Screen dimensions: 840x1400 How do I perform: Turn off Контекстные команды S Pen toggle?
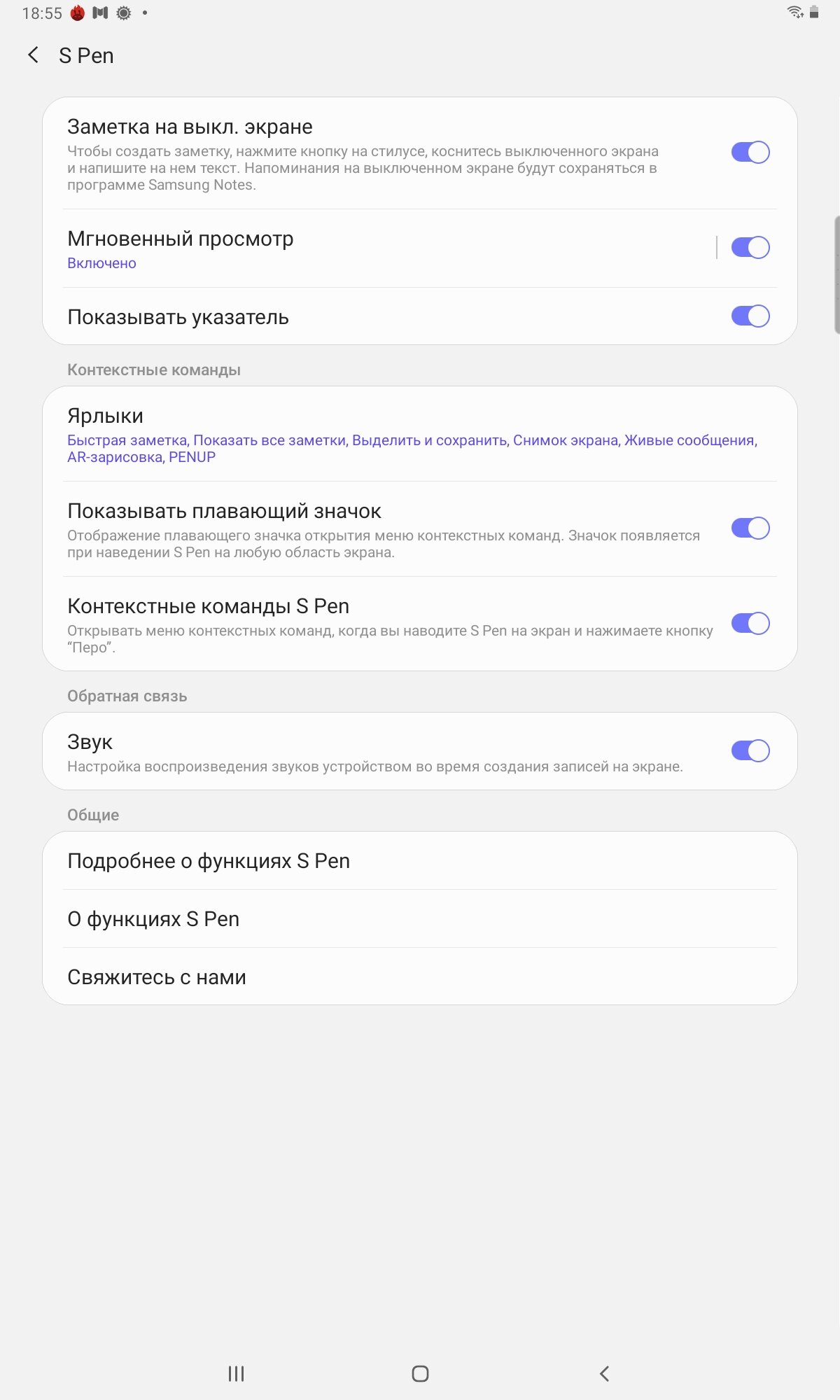(750, 623)
